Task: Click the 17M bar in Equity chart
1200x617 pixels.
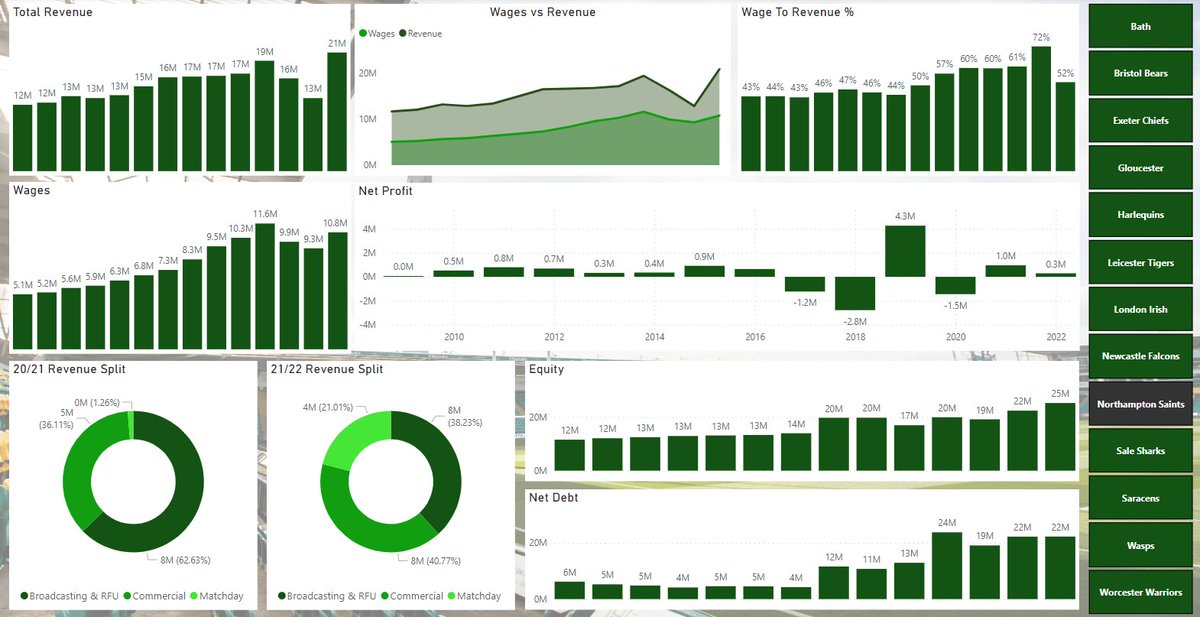Action: click(908, 448)
